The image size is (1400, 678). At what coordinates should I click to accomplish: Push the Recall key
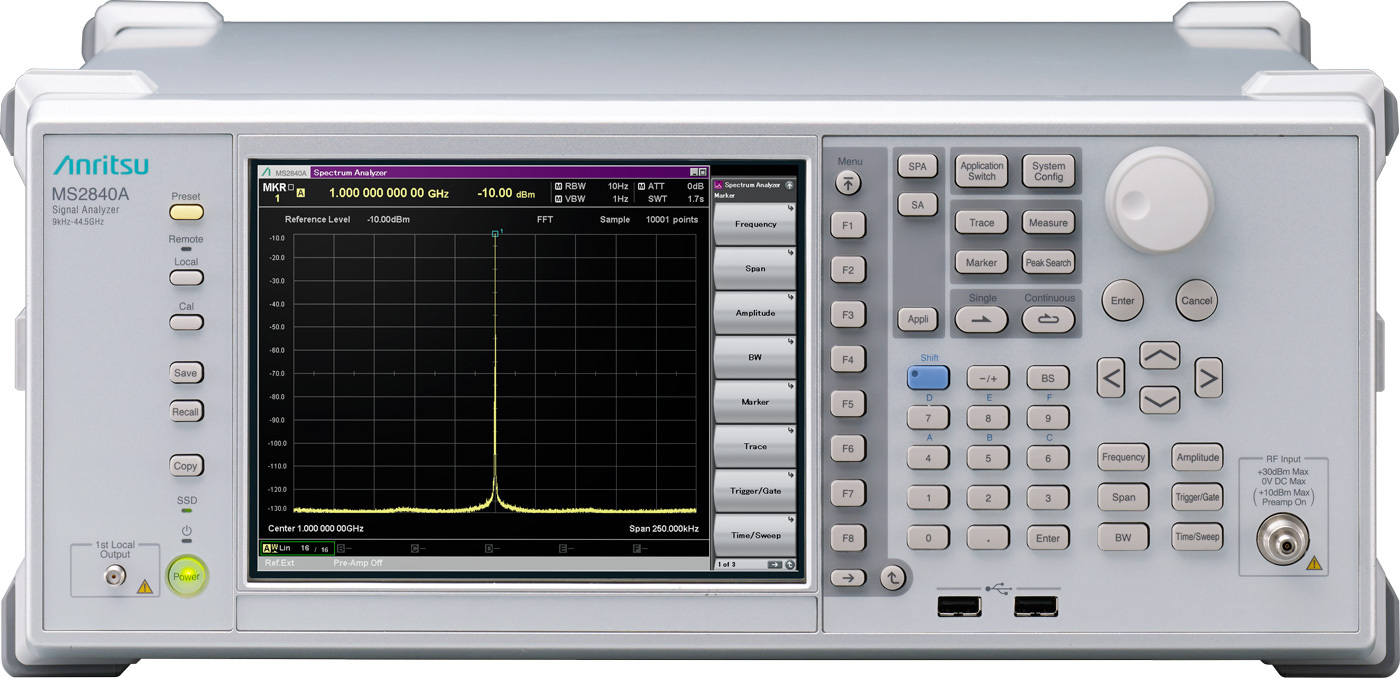point(185,412)
